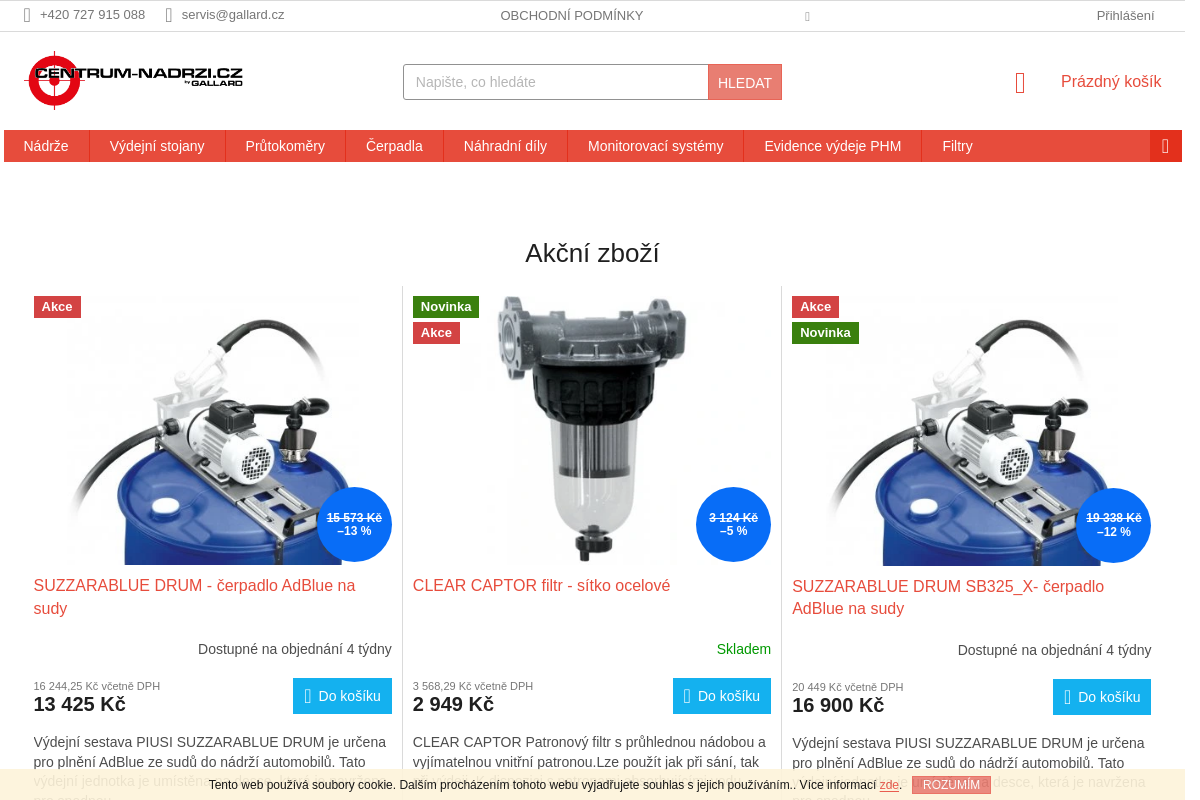The height and width of the screenshot is (800, 1200).
Task: Add SUZZARABLUE DRUM to cart
Action: click(342, 696)
